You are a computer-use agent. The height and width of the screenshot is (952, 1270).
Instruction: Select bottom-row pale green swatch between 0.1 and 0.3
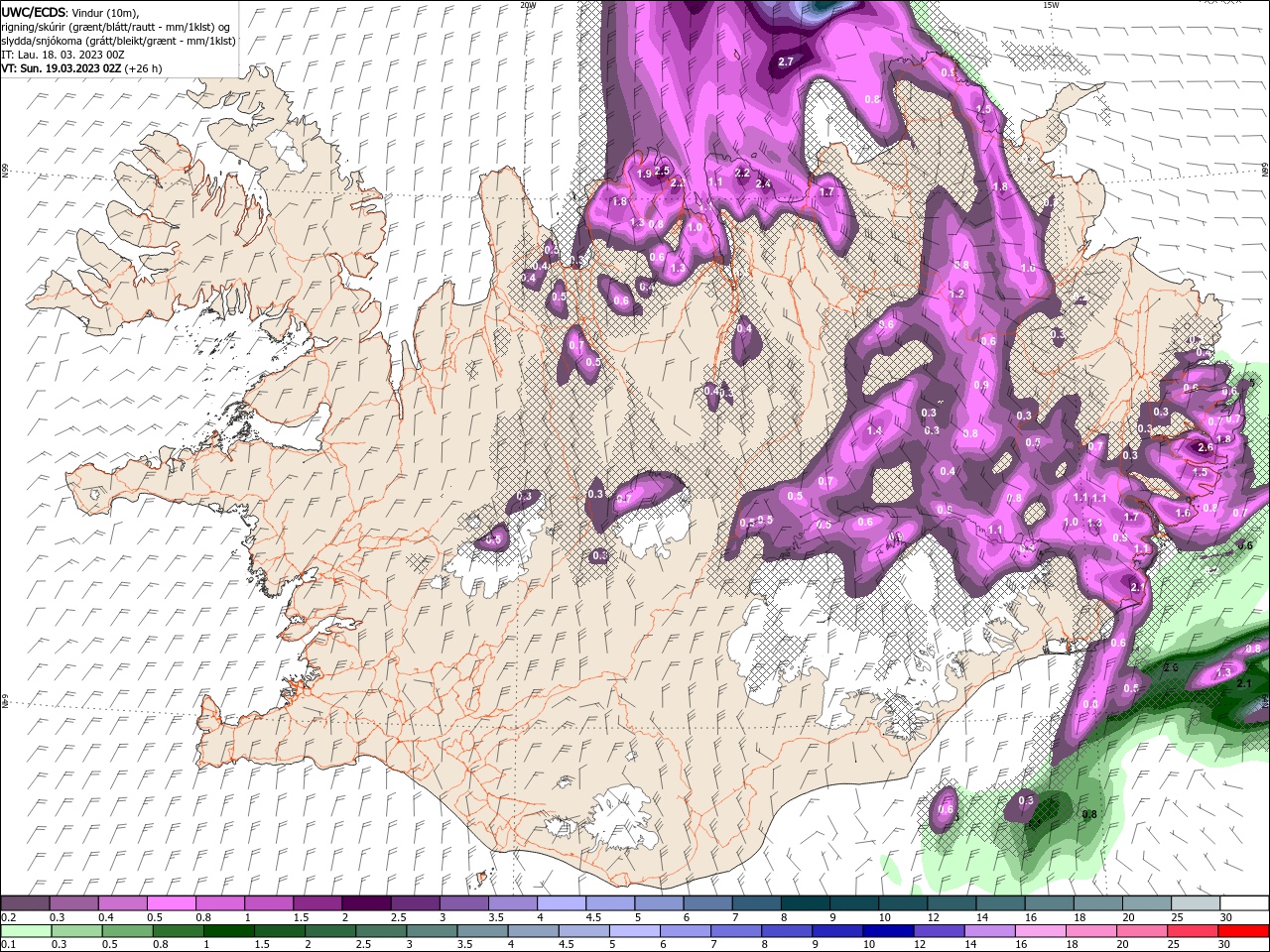click(x=25, y=930)
